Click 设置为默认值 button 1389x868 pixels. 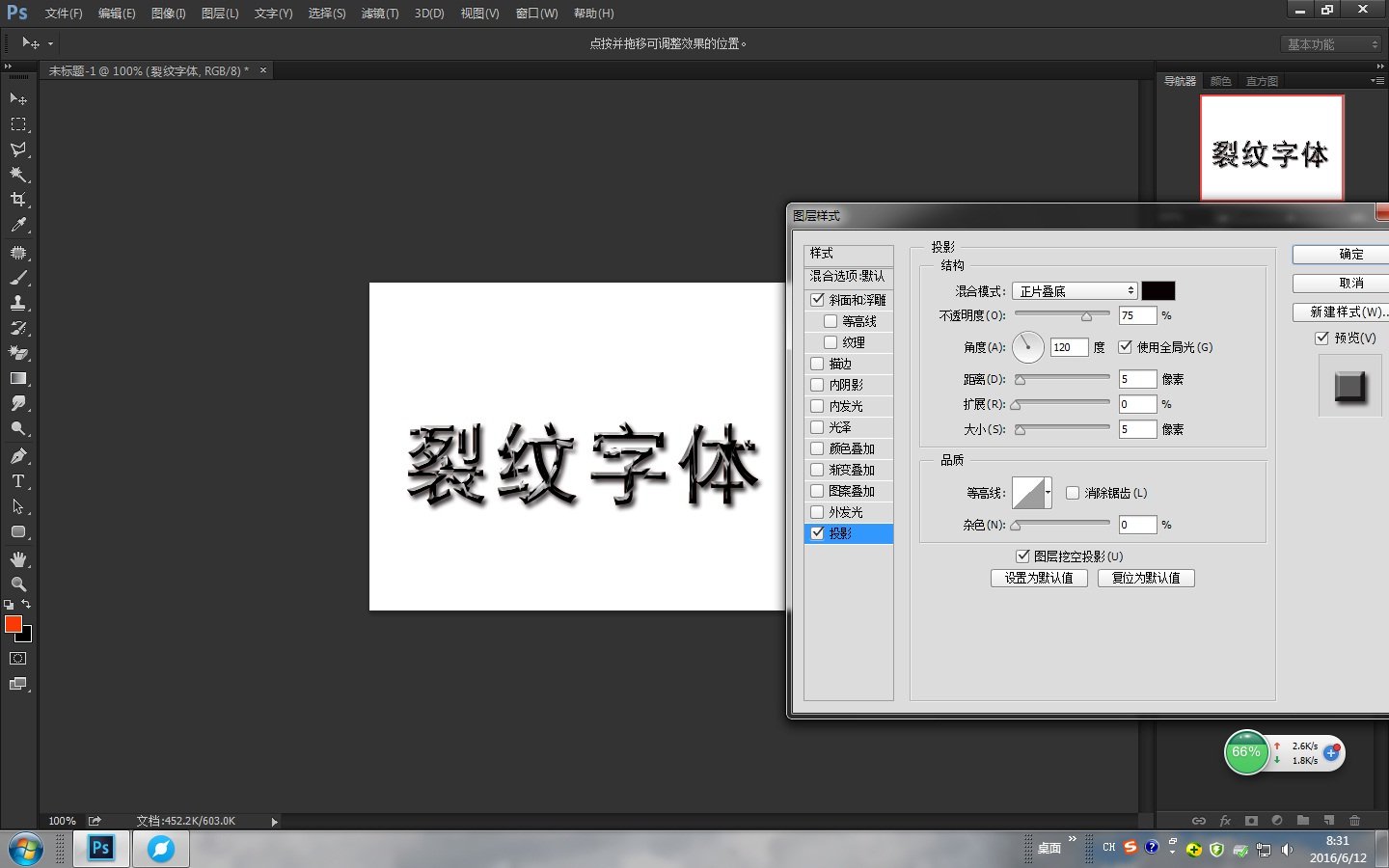pyautogui.click(x=1039, y=578)
